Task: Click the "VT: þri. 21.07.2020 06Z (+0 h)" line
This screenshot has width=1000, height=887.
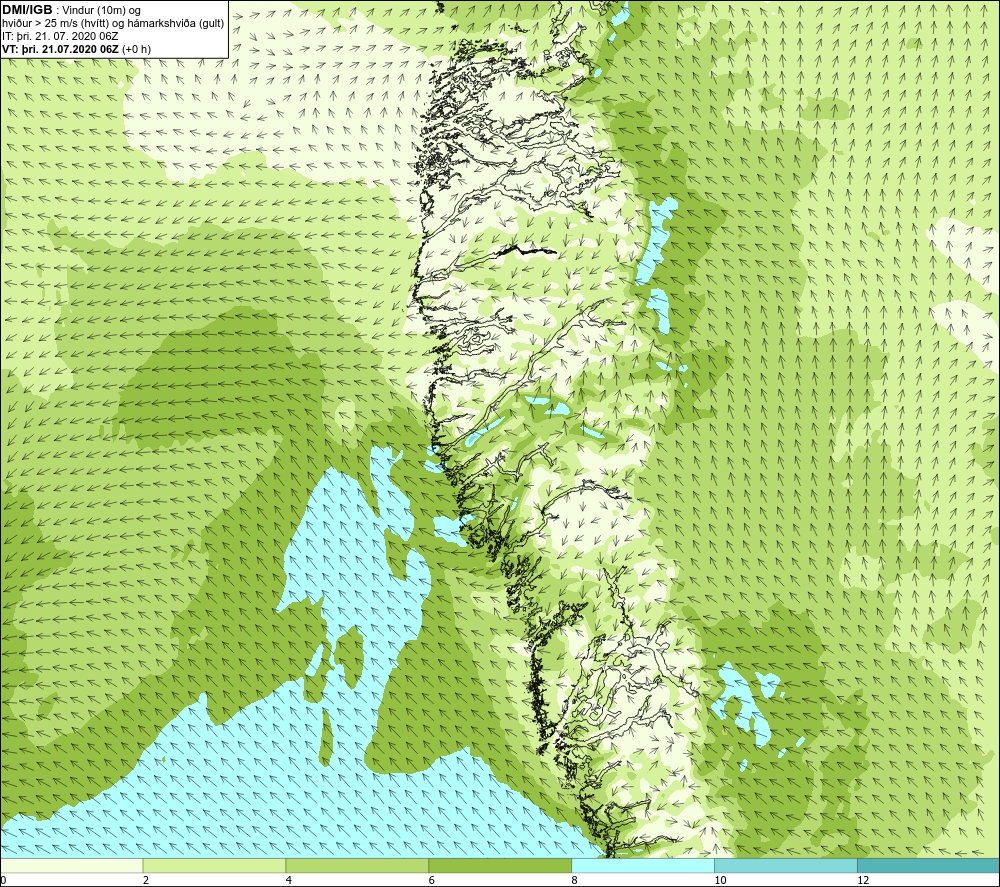Action: coord(77,49)
